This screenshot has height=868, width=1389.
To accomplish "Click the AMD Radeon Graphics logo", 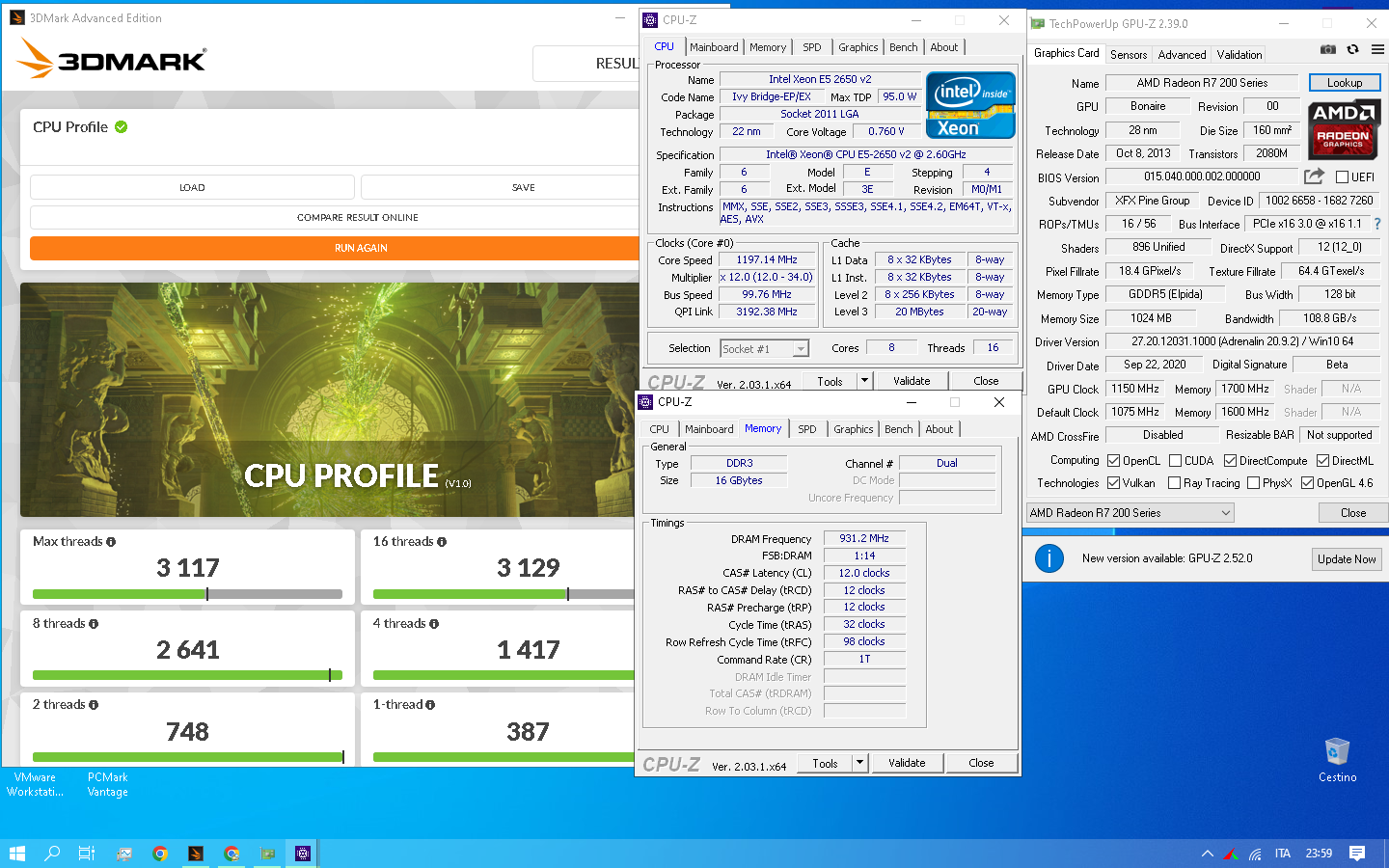I will [x=1344, y=129].
